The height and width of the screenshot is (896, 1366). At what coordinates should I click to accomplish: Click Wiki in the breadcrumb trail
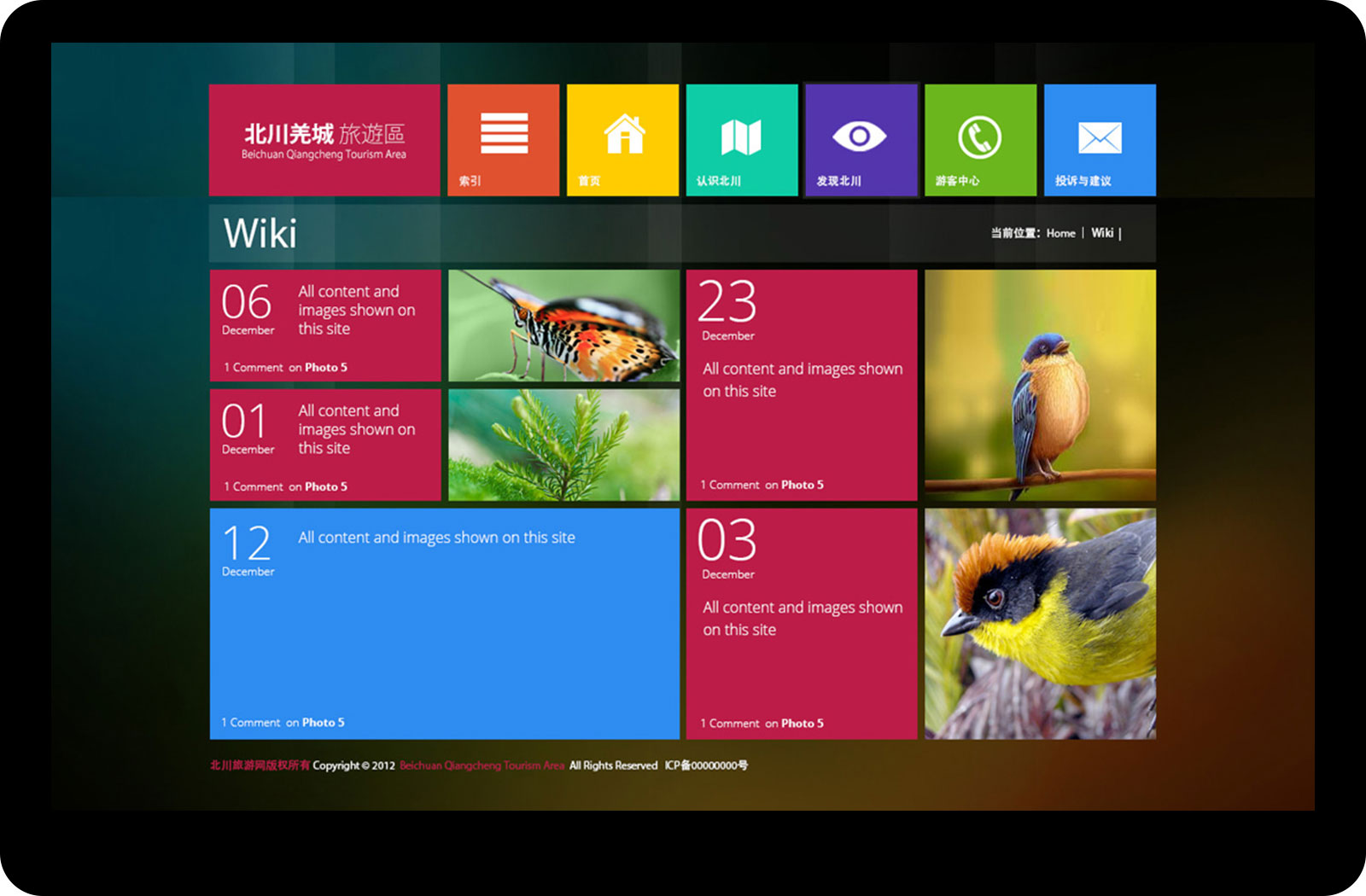pyautogui.click(x=1101, y=233)
